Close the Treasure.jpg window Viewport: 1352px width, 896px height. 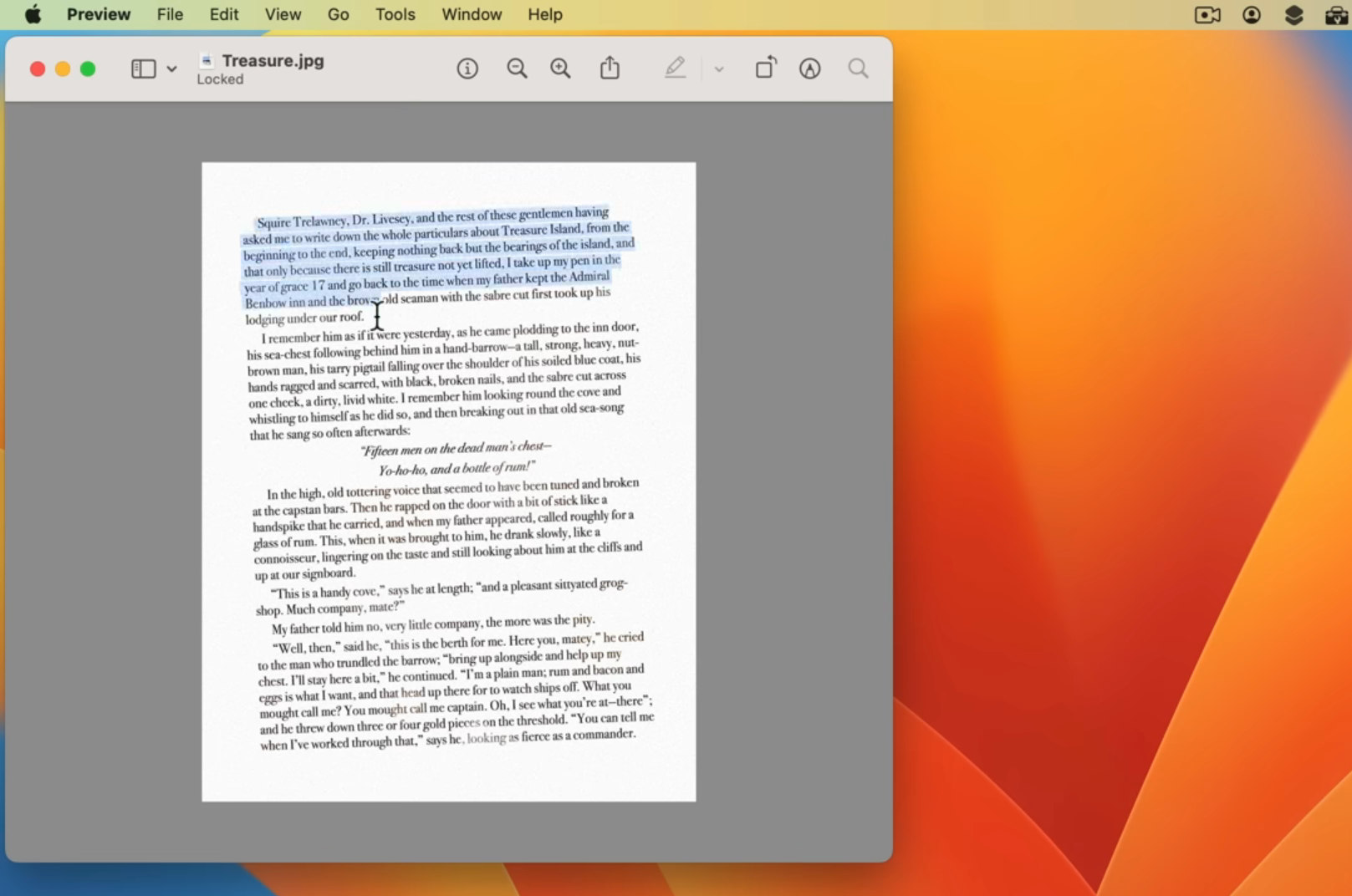[38, 69]
